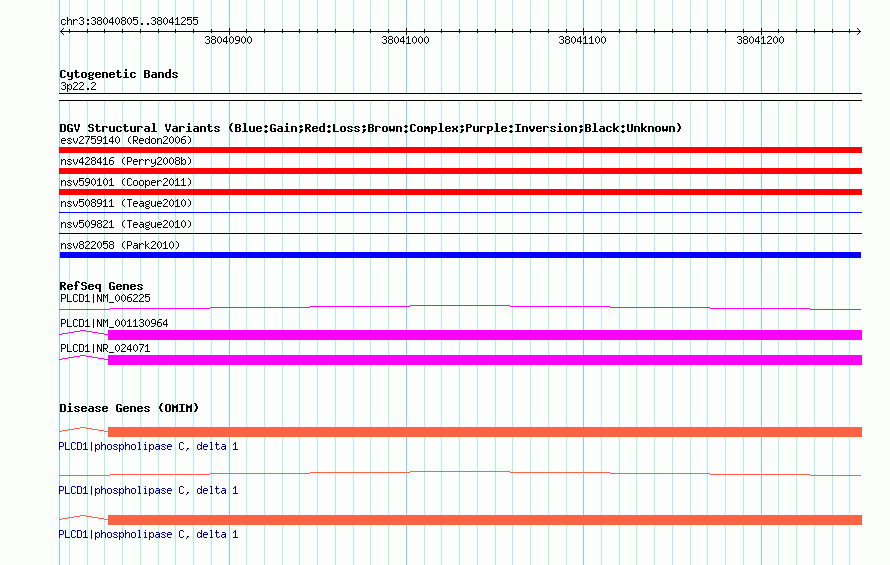Image resolution: width=890 pixels, height=565 pixels.
Task: Click the left arrow of the ruler
Action: click(x=62, y=31)
